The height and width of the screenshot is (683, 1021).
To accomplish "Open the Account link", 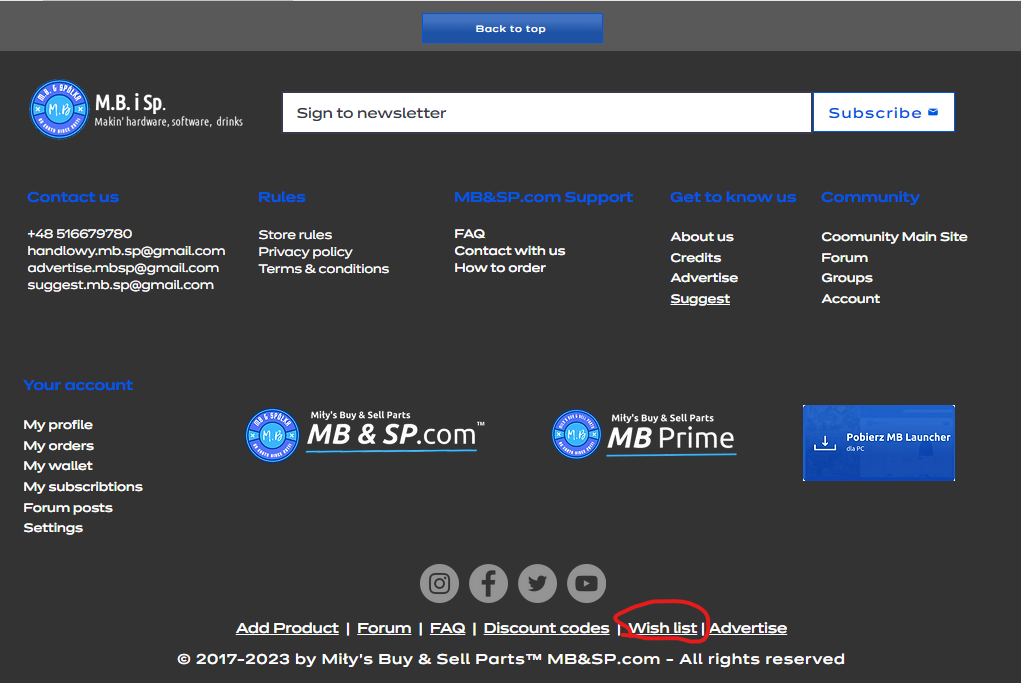I will pos(850,299).
